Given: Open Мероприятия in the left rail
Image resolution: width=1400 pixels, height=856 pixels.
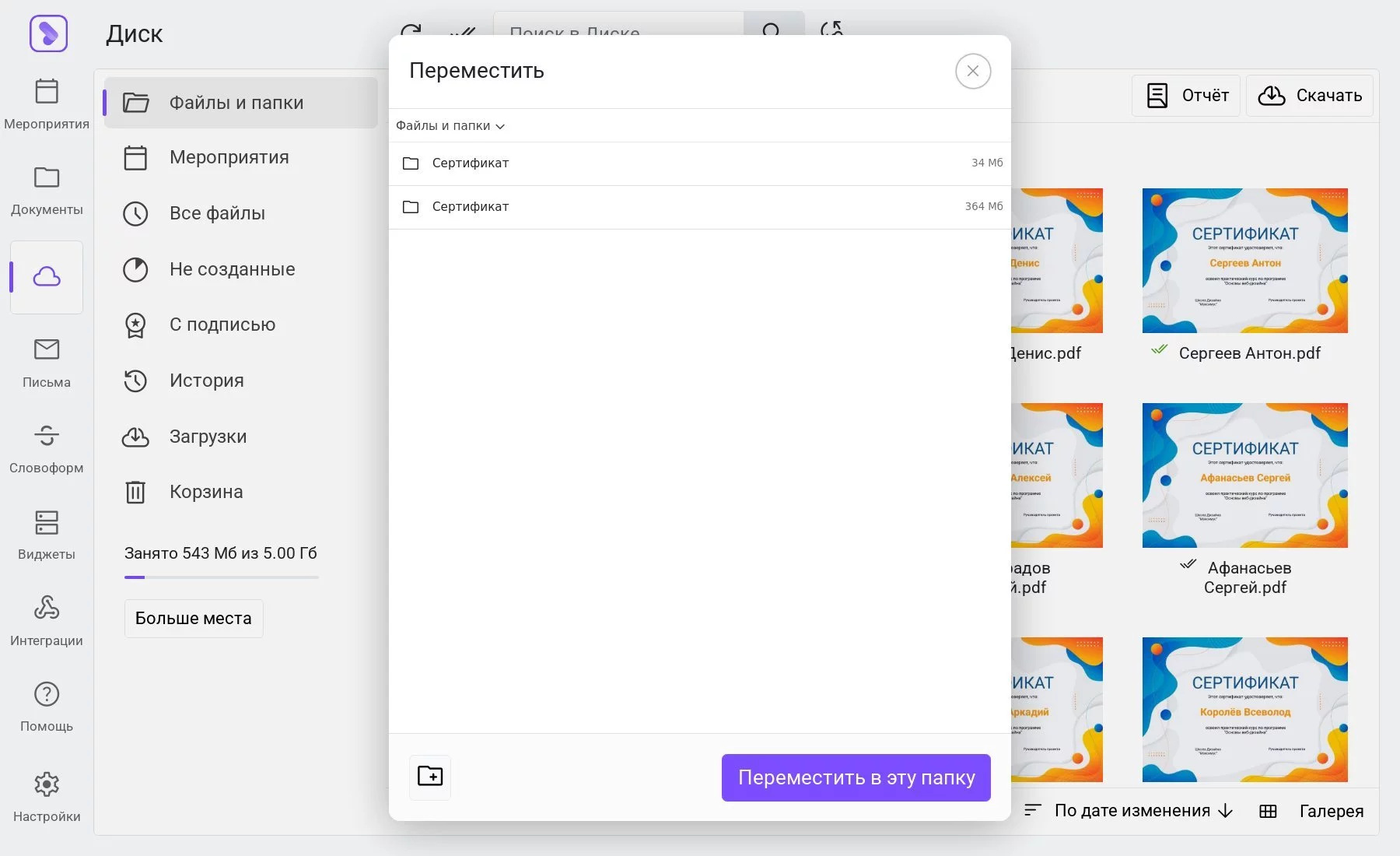Looking at the screenshot, I should point(47,103).
